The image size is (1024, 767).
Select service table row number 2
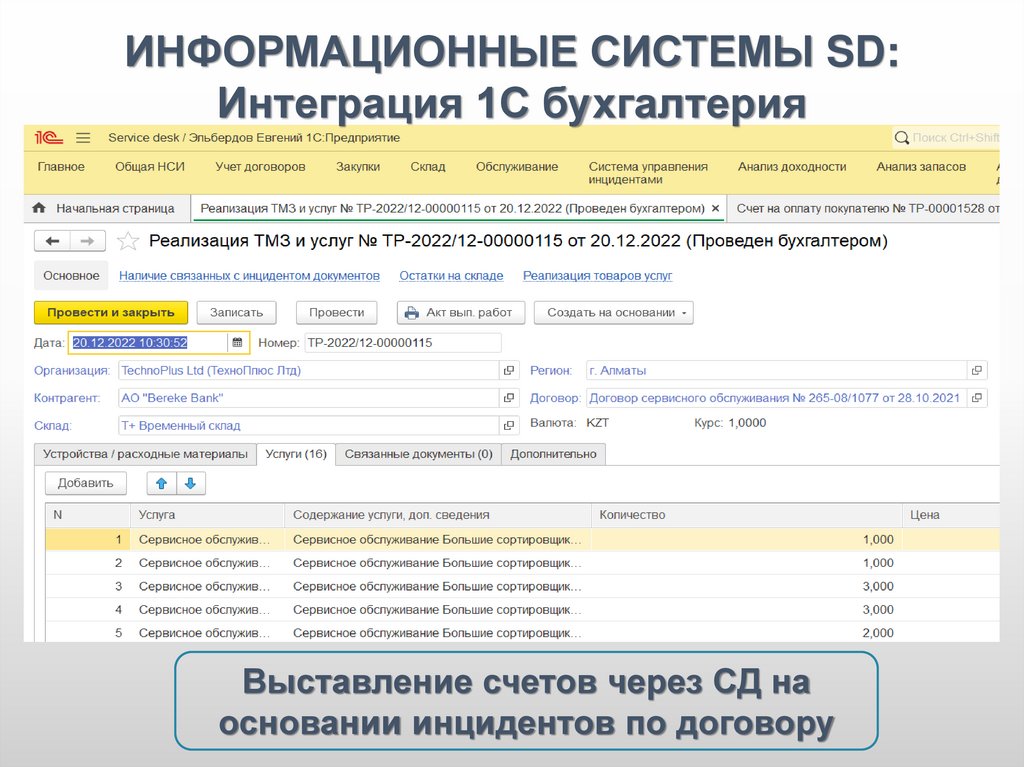coord(522,563)
